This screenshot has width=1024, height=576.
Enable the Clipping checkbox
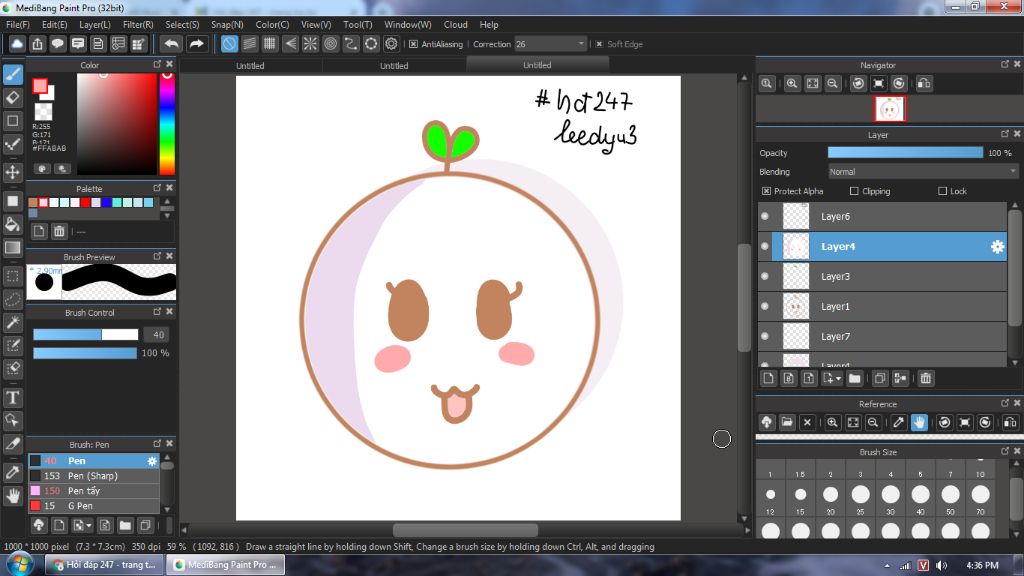pos(854,191)
